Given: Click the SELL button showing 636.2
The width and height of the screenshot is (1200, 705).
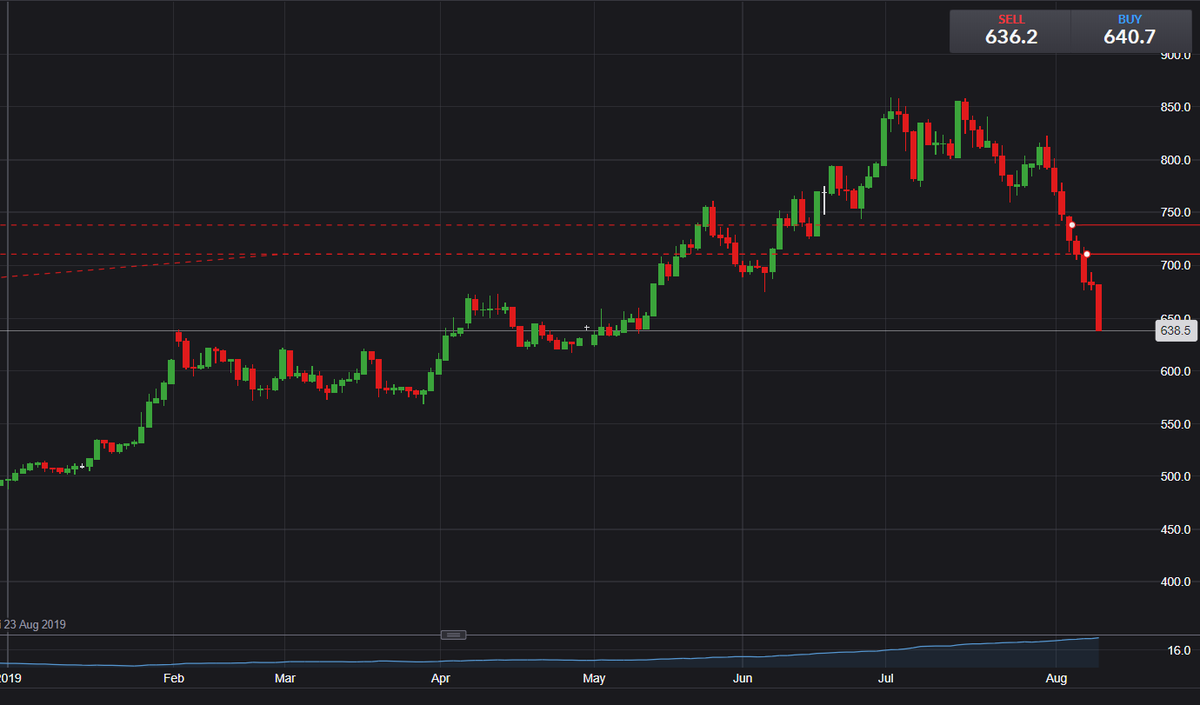Looking at the screenshot, I should pos(1010,31).
